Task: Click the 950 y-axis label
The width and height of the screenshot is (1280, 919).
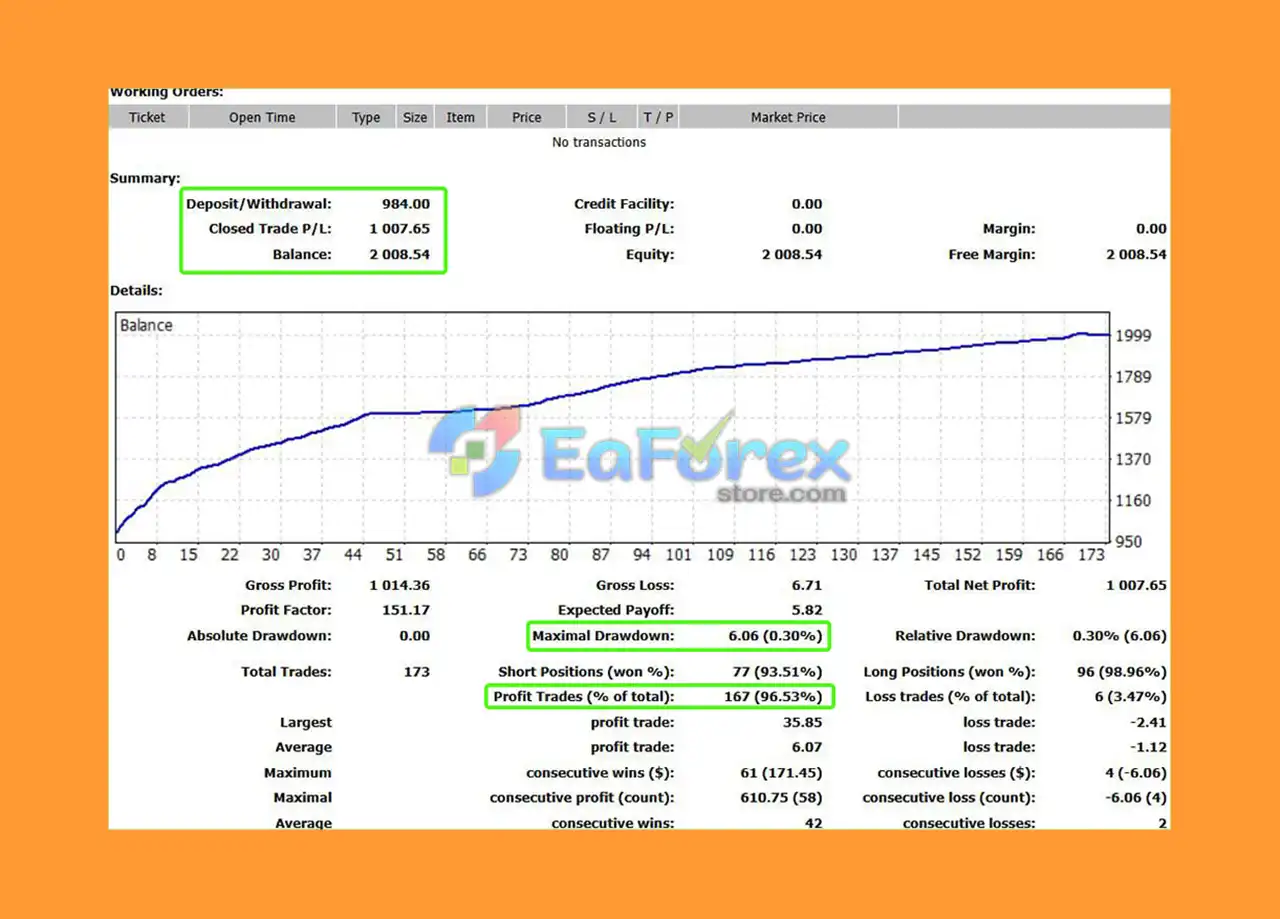Action: (1129, 542)
